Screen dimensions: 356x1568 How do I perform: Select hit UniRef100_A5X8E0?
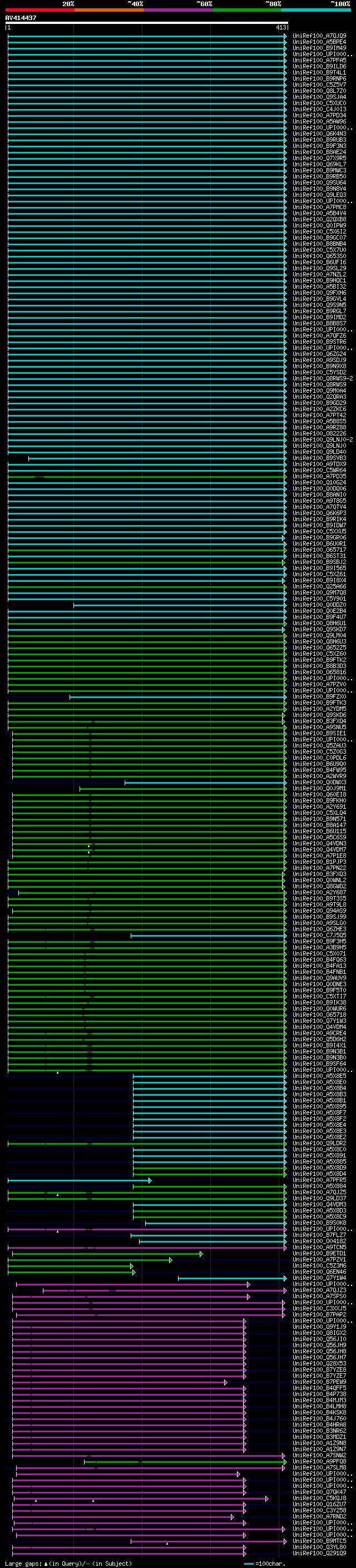pos(319,1082)
